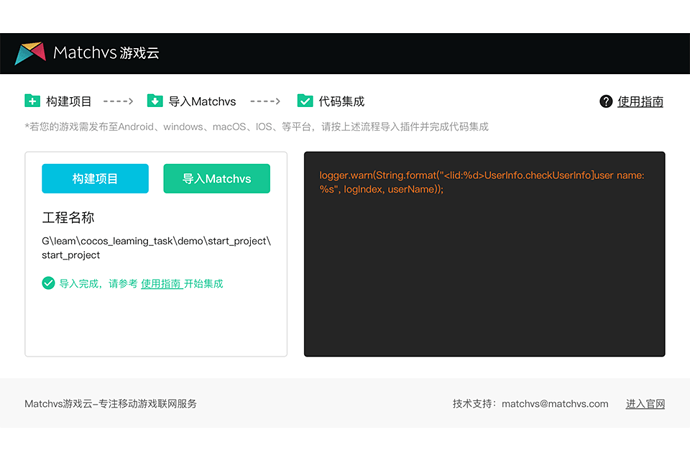
Task: Click the 技术支持 label in footer
Action: tap(475, 404)
